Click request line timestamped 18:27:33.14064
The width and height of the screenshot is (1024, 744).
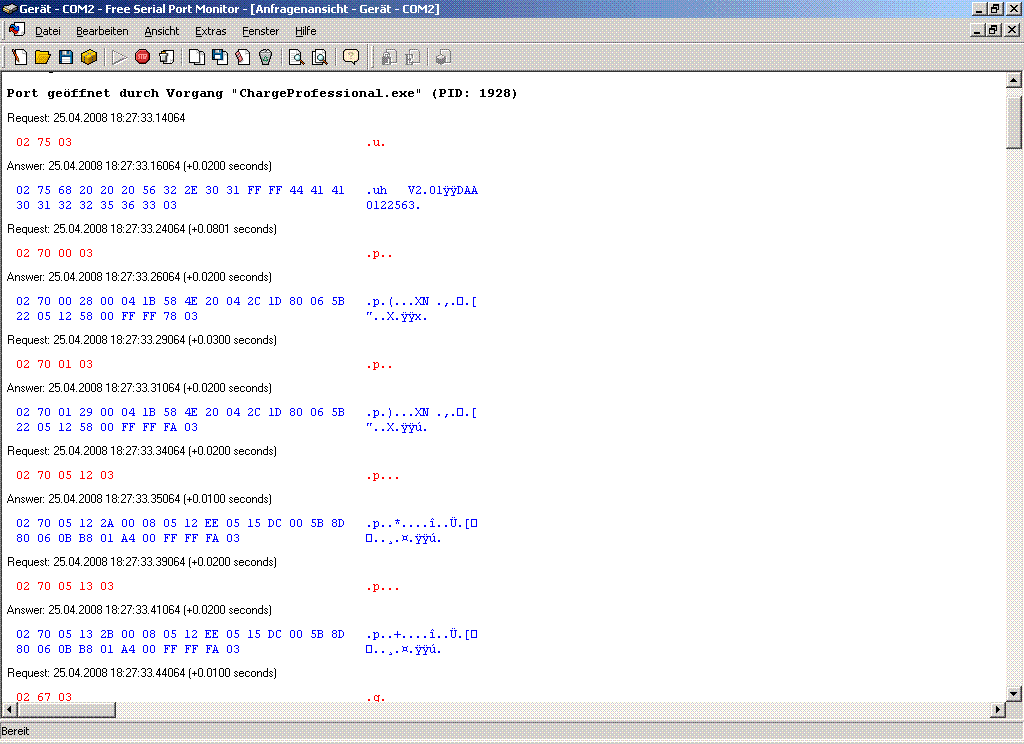pos(96,118)
